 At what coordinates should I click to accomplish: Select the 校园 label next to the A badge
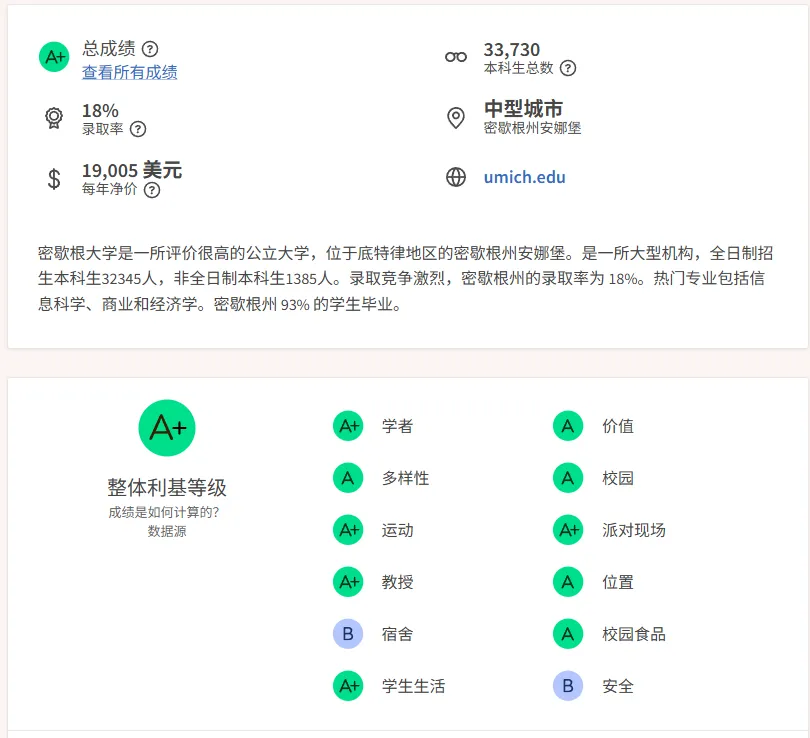point(618,478)
